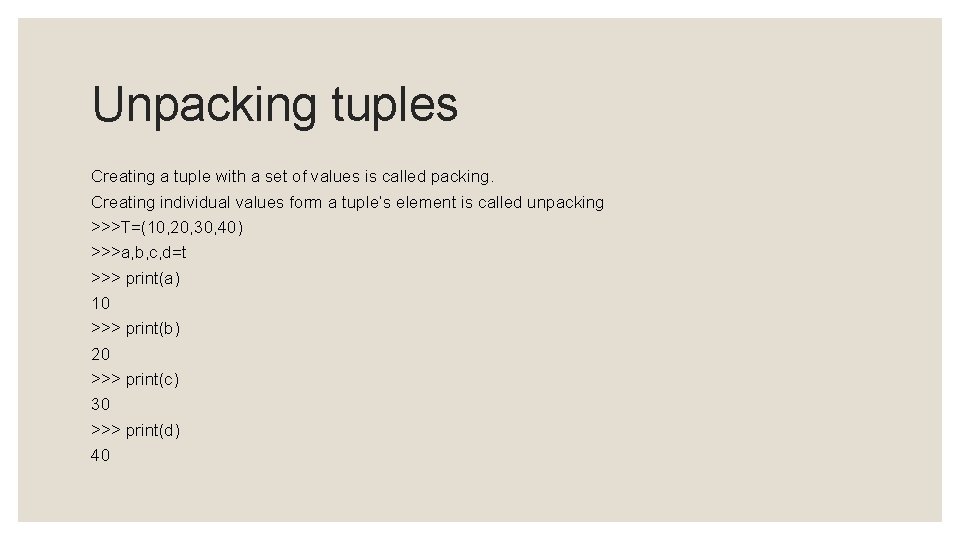Screen dimensions: 960x540
Task: Click the output value 40
Action: tap(100, 456)
